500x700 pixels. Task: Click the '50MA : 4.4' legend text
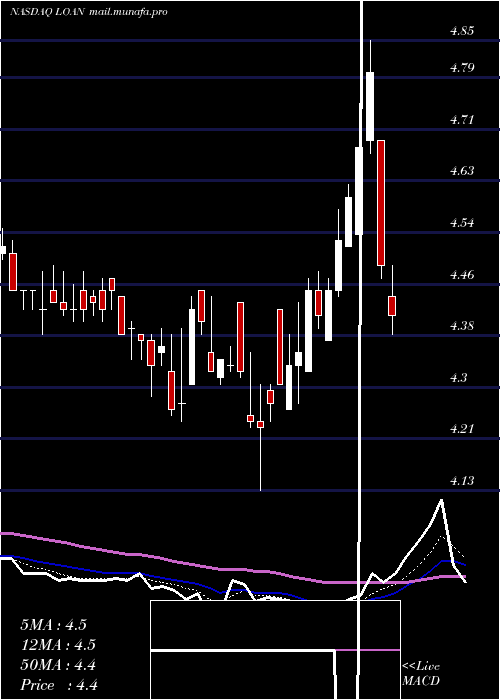[x=58, y=665]
